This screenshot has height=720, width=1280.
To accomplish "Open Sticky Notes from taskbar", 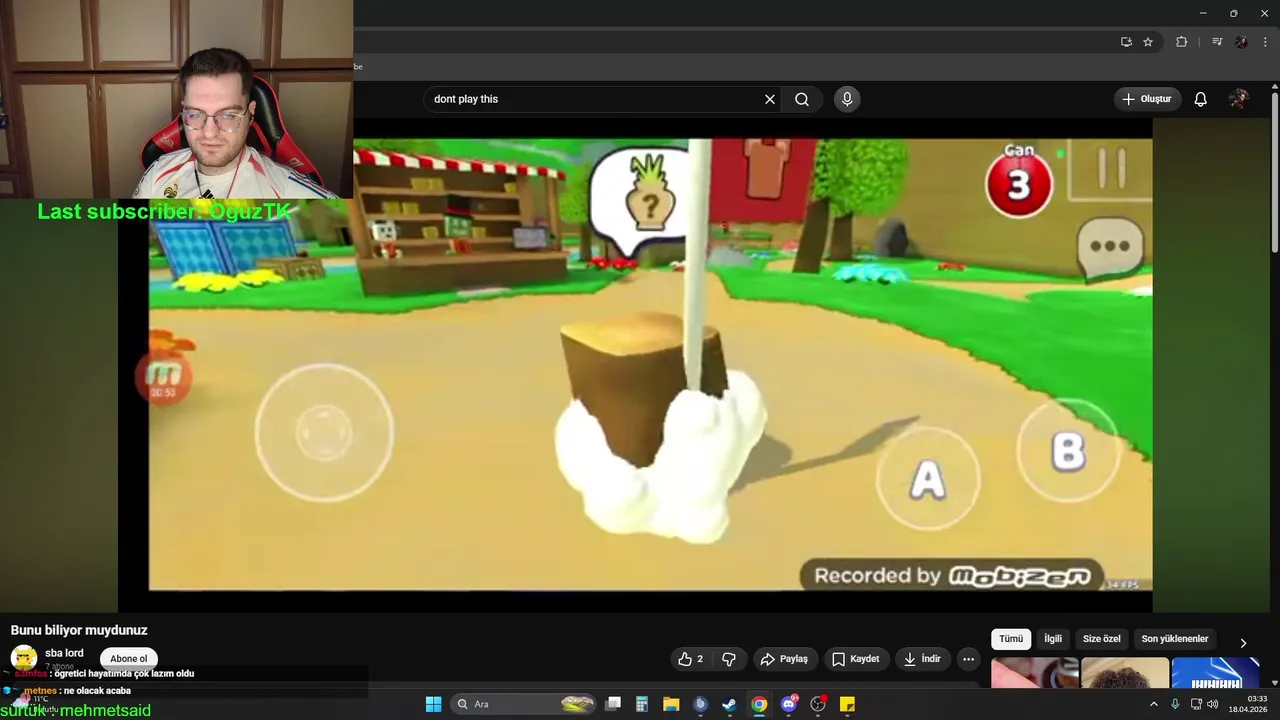I will 847,704.
